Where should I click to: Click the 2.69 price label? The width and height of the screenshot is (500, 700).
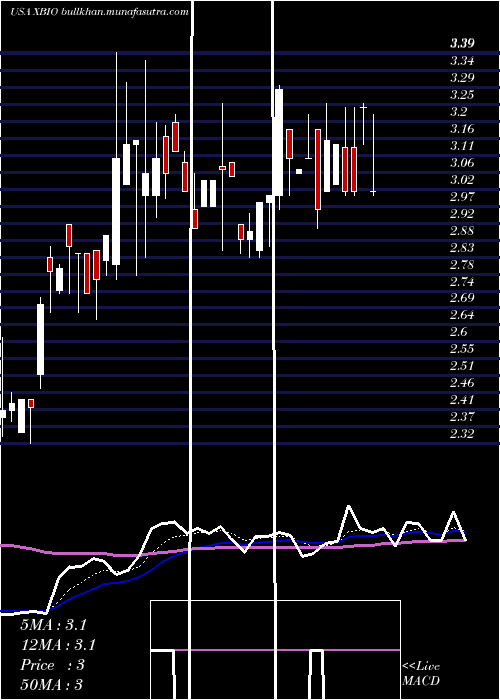point(462,298)
